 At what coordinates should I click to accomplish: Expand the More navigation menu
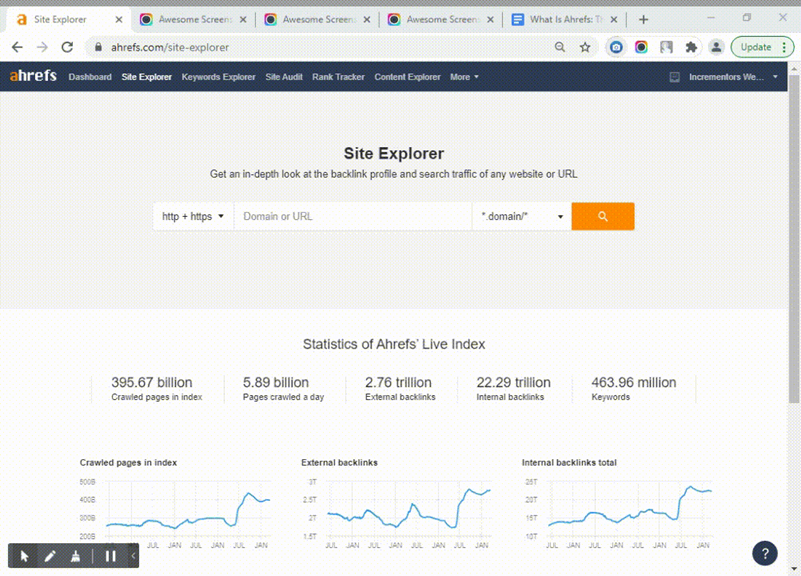[x=463, y=76]
